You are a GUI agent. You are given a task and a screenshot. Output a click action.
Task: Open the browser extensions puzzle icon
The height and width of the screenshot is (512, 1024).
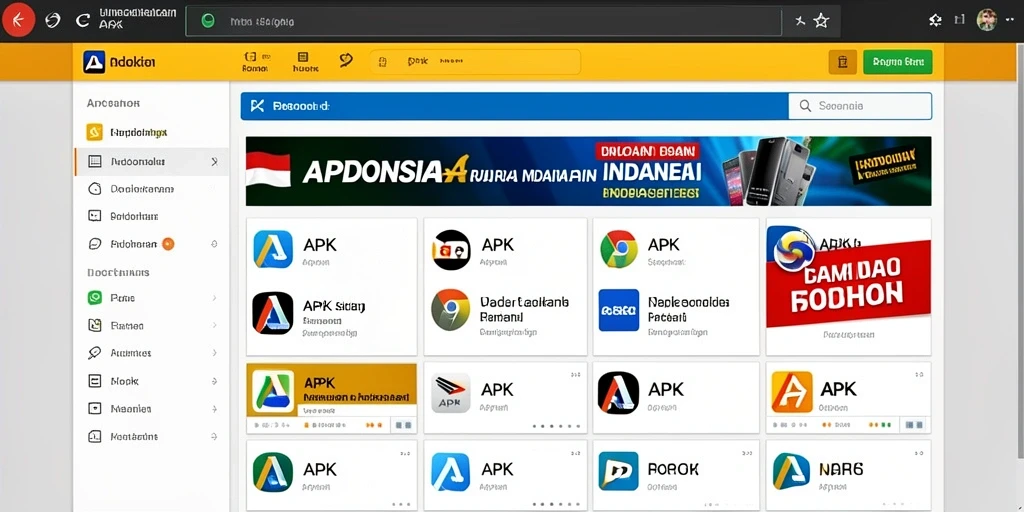pyautogui.click(x=935, y=20)
